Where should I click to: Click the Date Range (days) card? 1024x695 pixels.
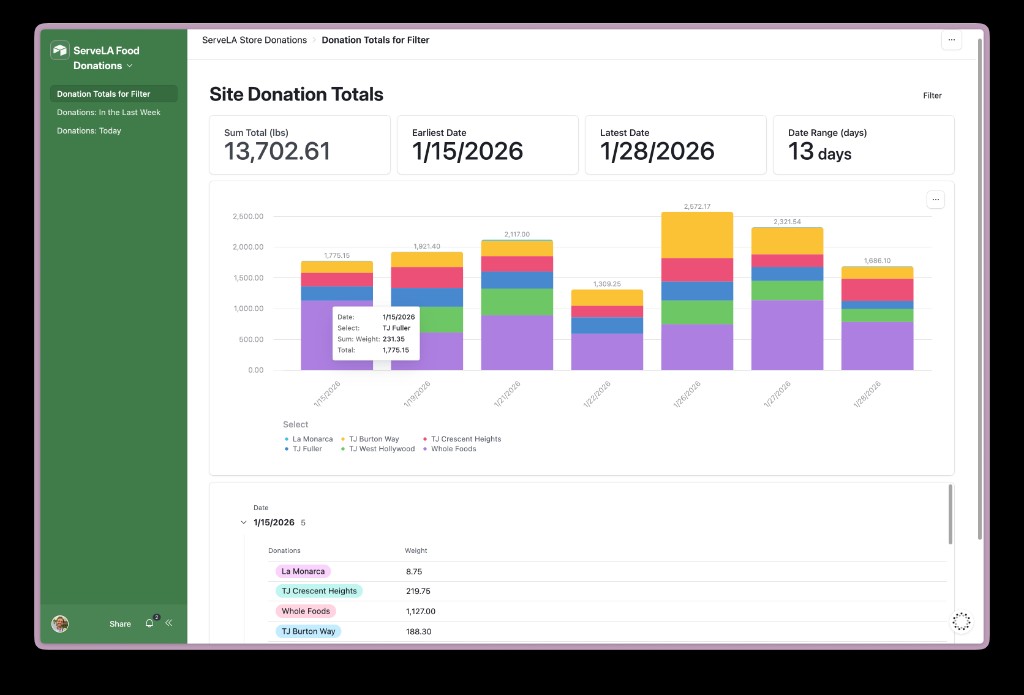[x=863, y=145]
